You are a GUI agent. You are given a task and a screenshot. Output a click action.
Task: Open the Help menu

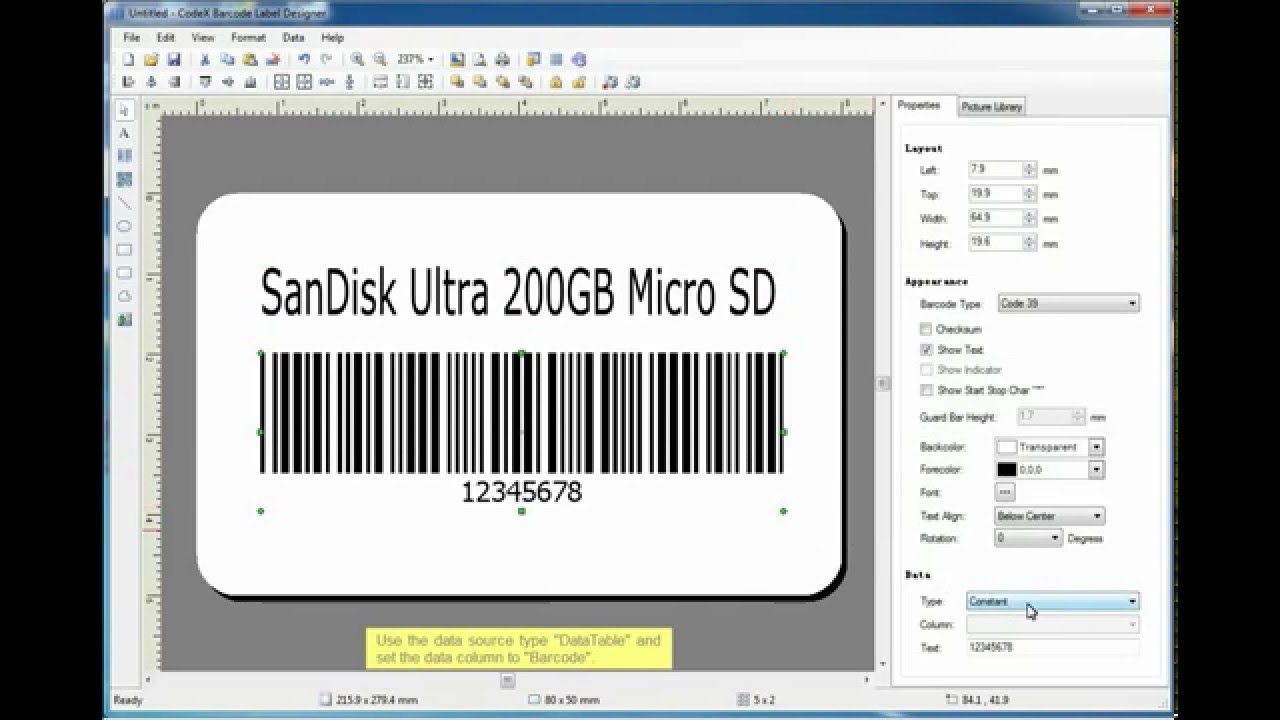coord(332,37)
